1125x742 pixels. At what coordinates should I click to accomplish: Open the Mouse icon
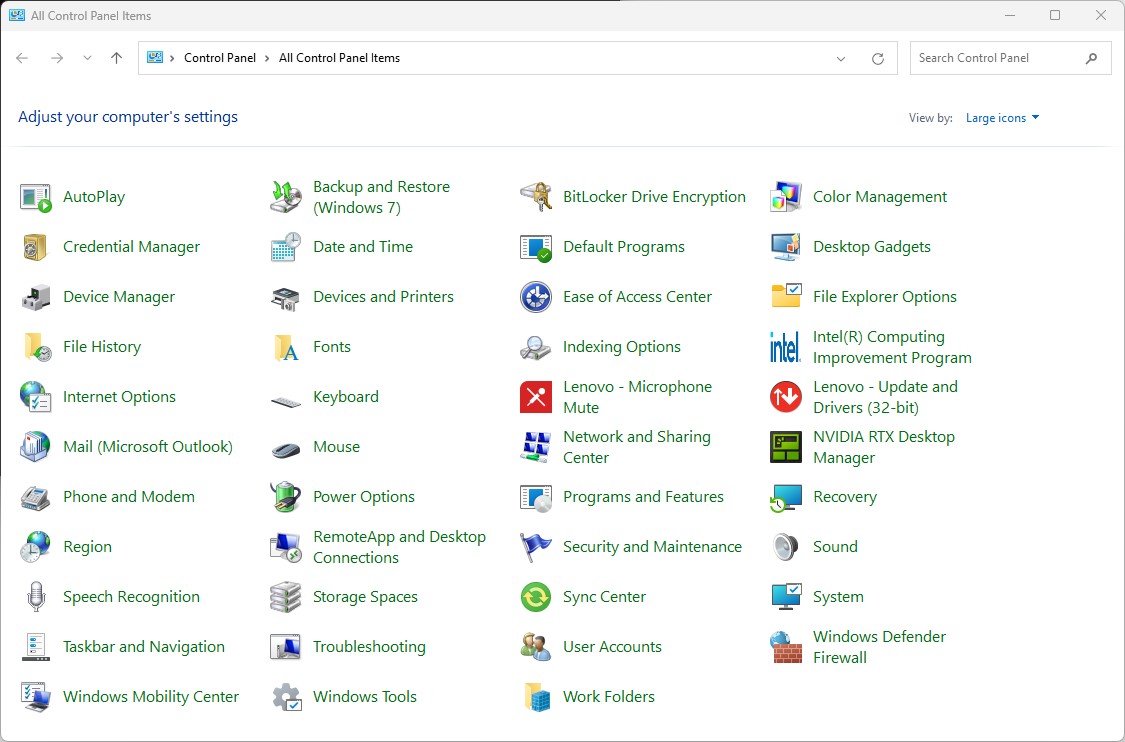[286, 451]
